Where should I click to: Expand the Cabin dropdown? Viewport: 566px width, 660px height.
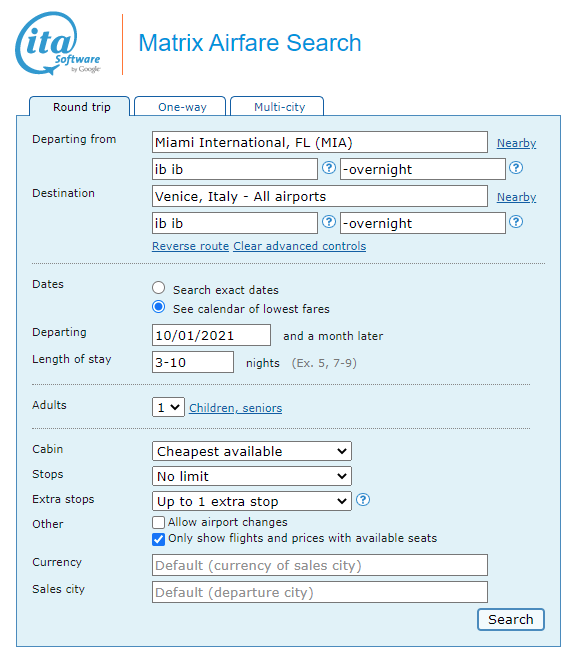pos(252,451)
